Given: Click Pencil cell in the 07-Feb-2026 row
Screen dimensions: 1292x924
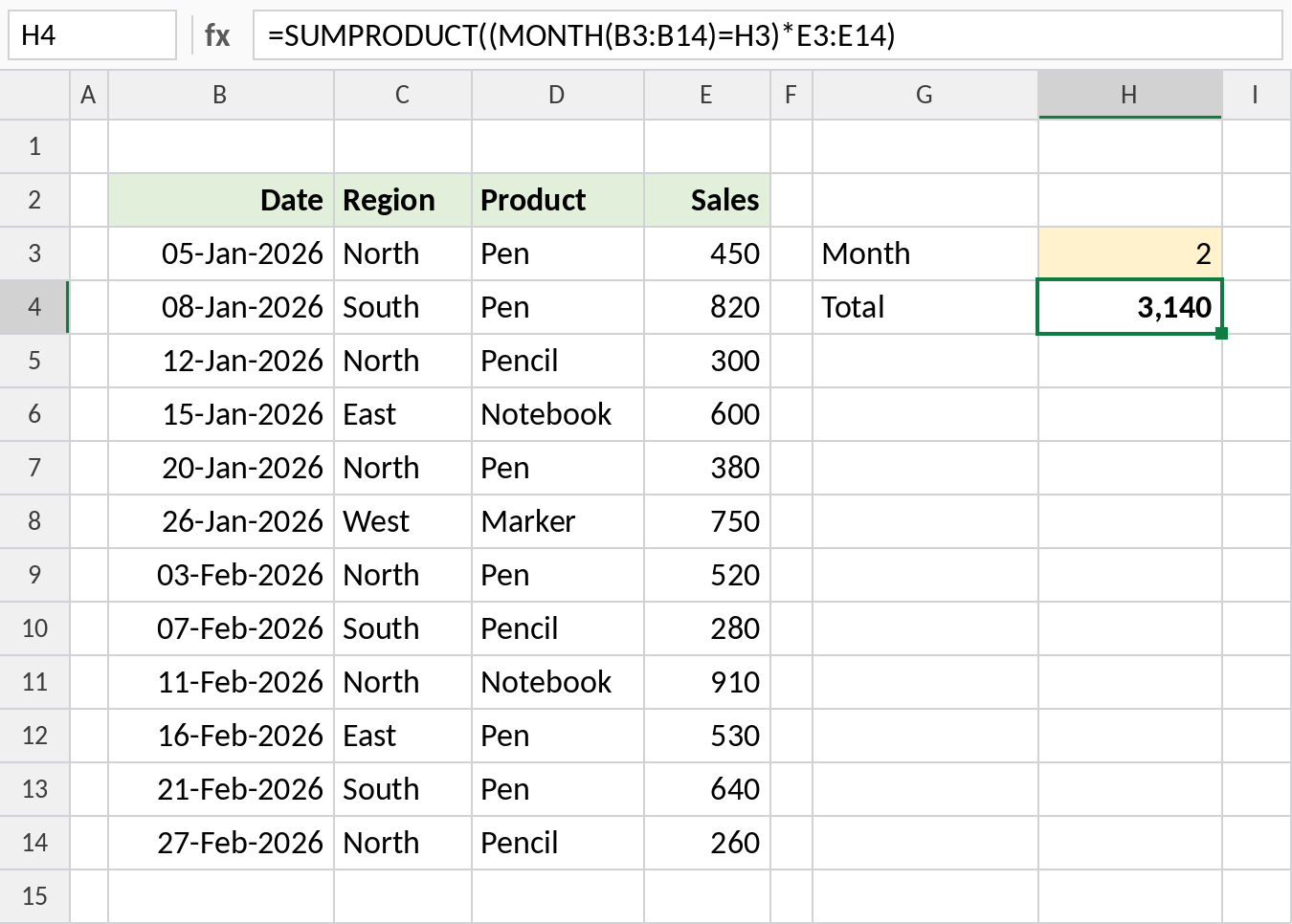Looking at the screenshot, I should [x=558, y=628].
